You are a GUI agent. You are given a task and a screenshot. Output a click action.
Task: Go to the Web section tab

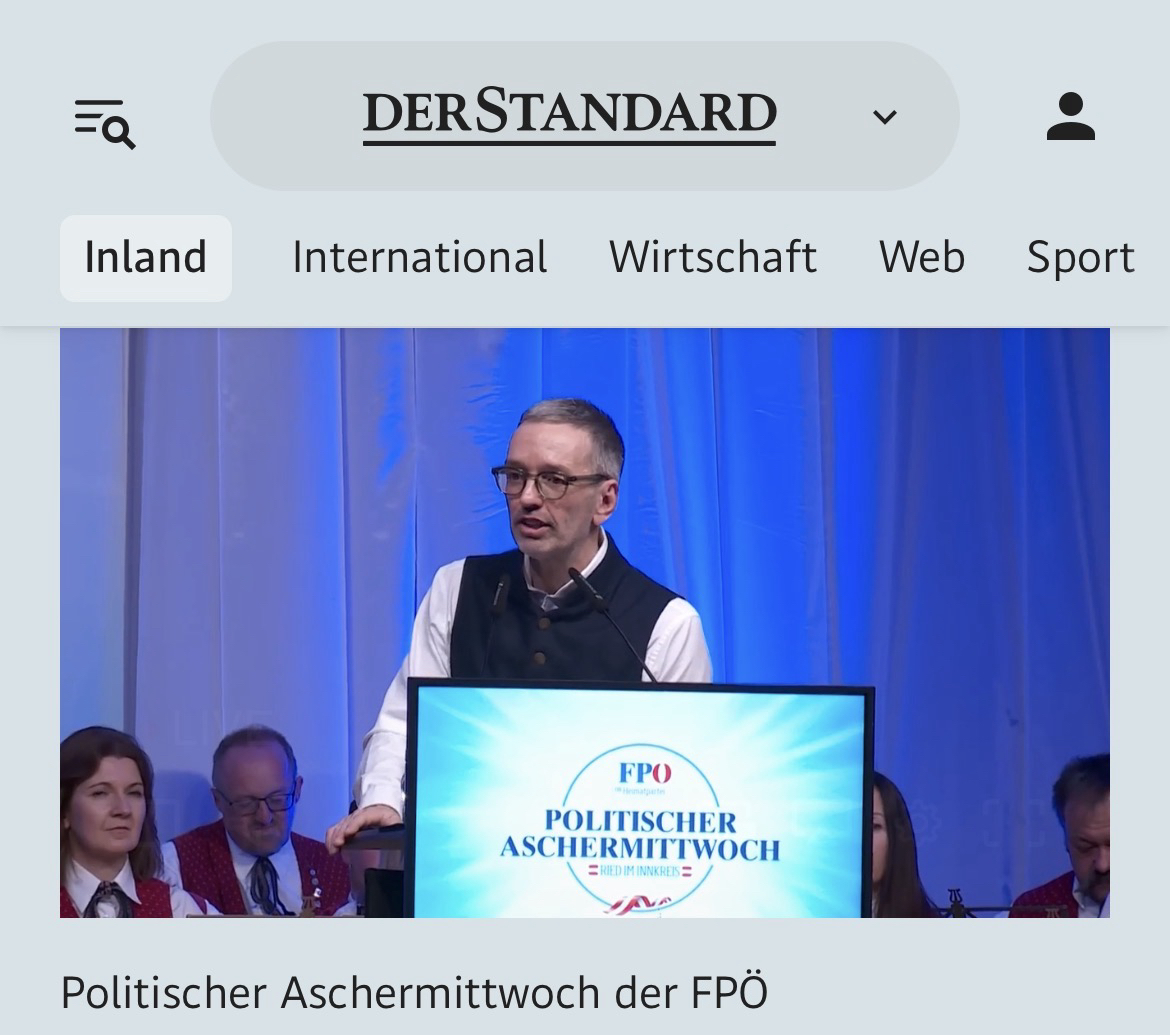922,258
